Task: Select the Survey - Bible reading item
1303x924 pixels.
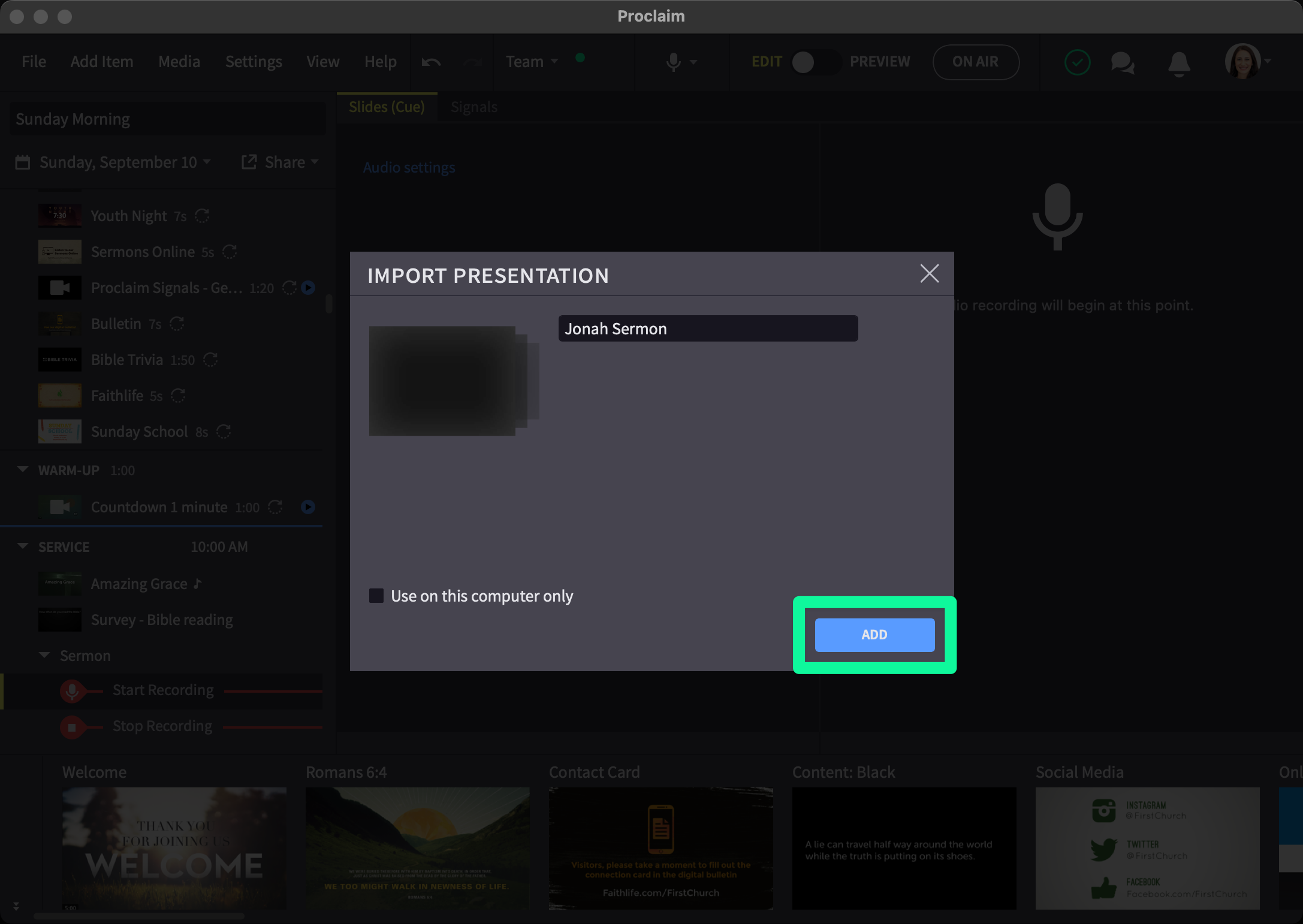Action: 162,620
